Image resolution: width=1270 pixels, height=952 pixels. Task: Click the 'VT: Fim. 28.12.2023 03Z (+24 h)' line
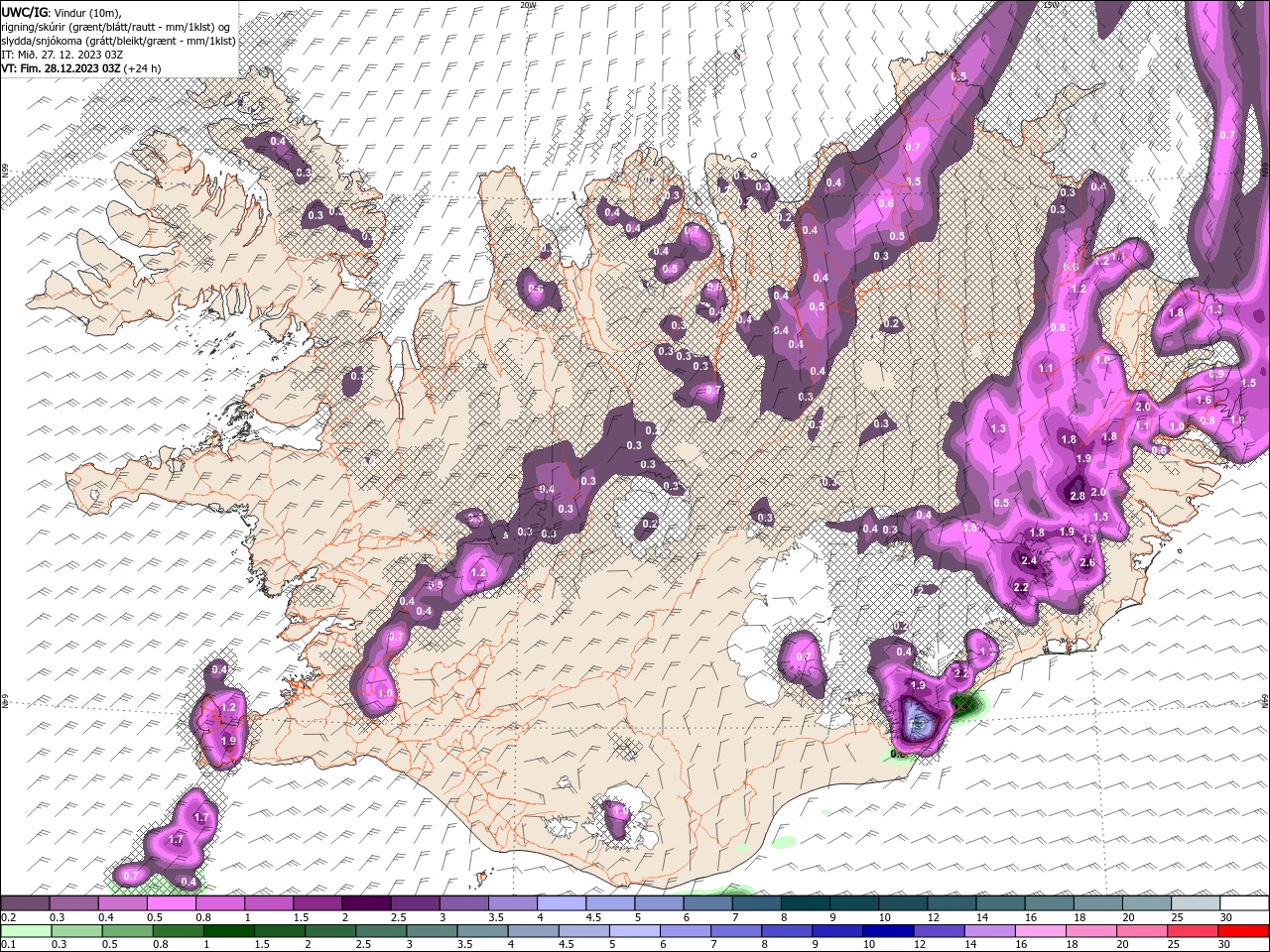coord(81,67)
